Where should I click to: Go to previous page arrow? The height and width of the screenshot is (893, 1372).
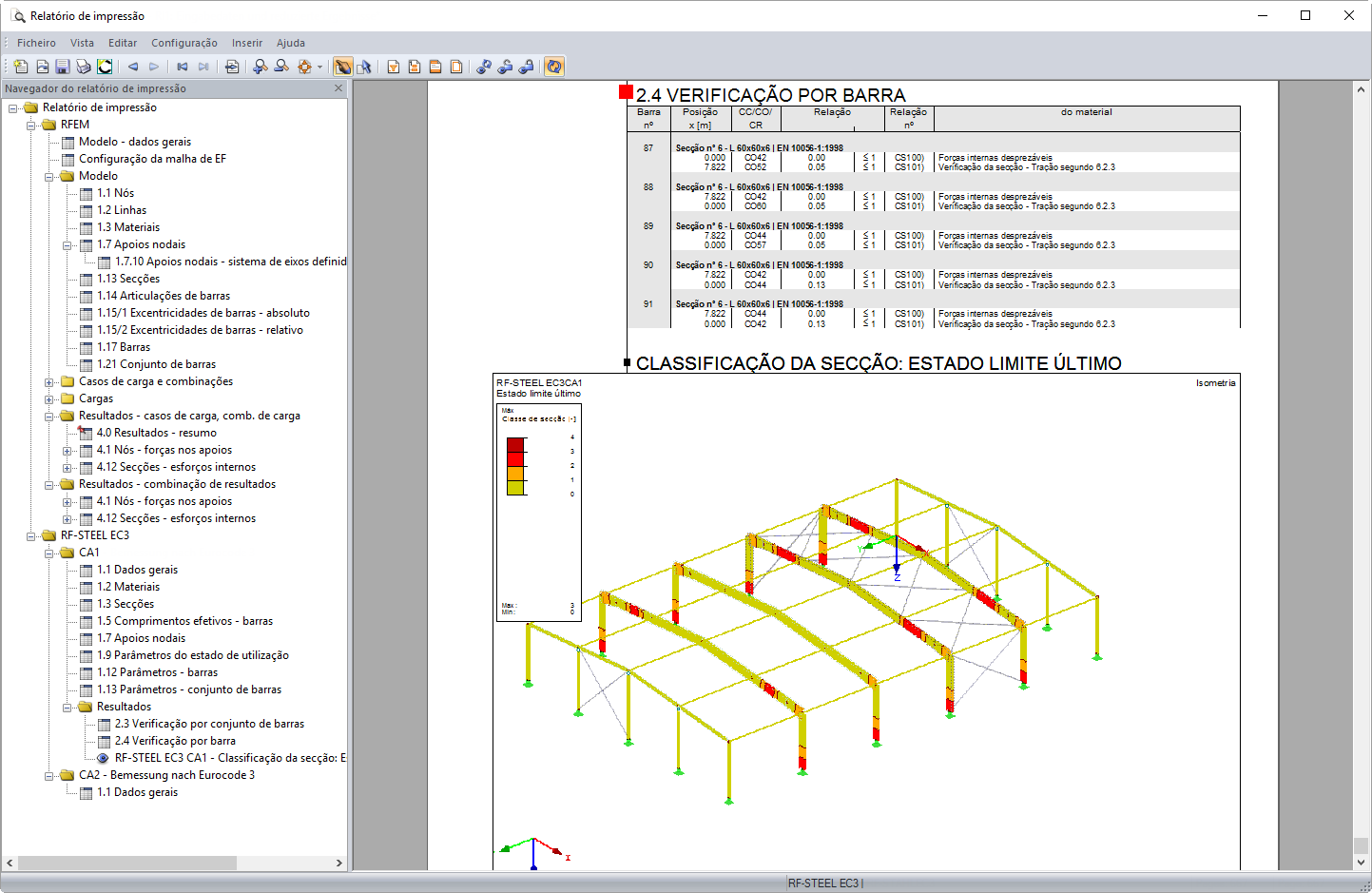[x=133, y=67]
